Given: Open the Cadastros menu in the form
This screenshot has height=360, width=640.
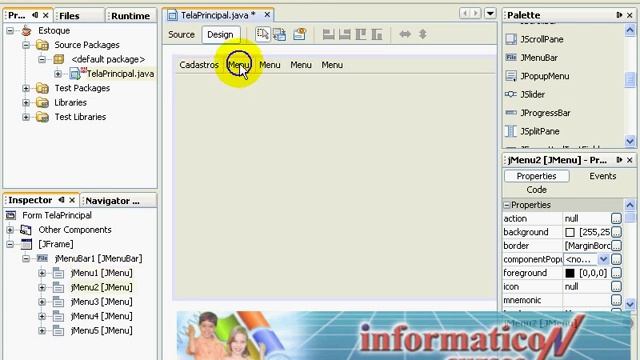Looking at the screenshot, I should tap(199, 65).
